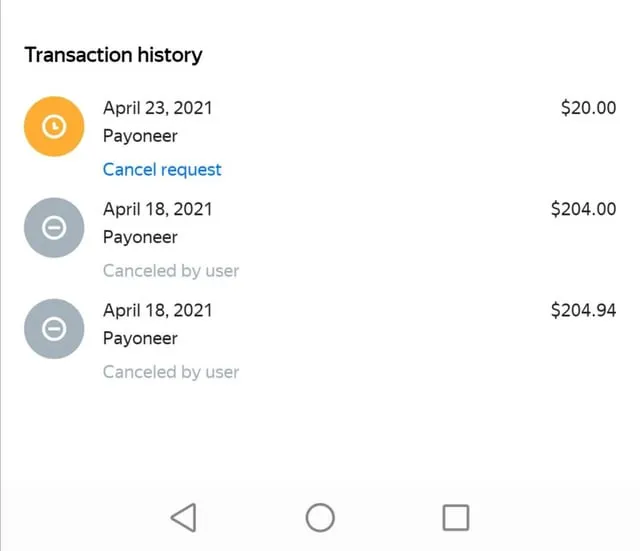This screenshot has height=551, width=640.
Task: Tap the orange pending clock icon
Action: pos(54,127)
